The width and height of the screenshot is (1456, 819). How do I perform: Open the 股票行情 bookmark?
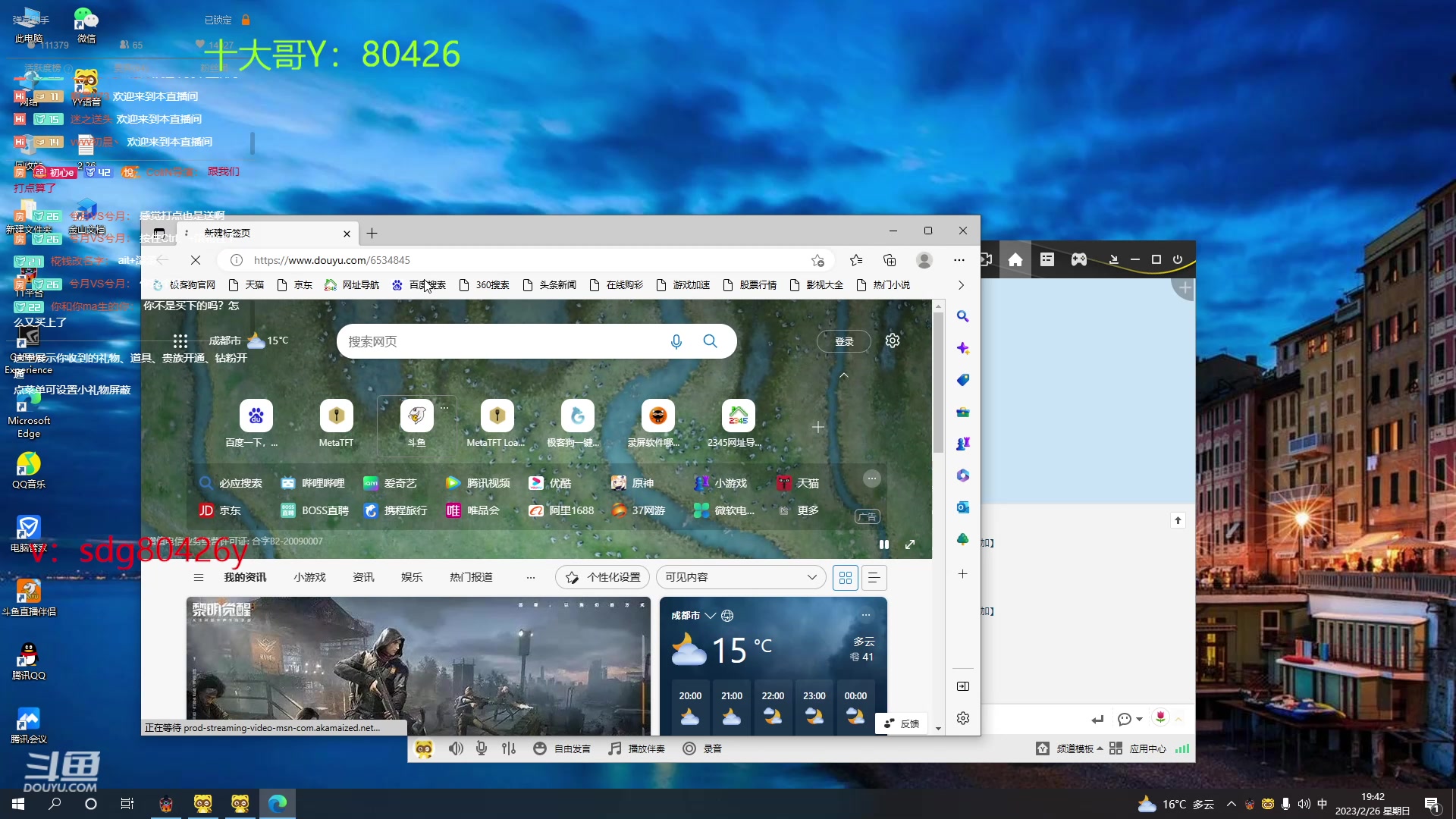point(750,285)
